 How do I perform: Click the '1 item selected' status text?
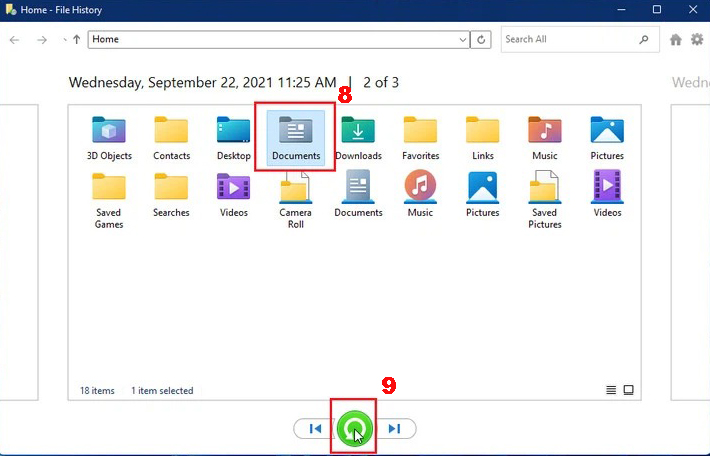162,390
